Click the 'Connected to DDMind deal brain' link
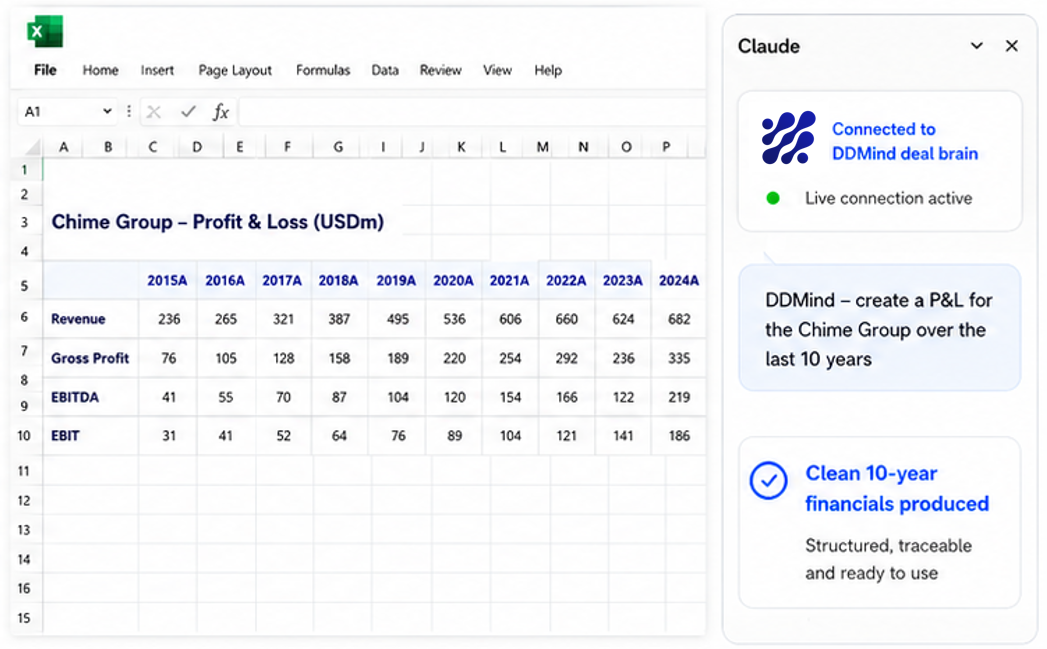Viewport: 1047px width, 649px height. (x=905, y=141)
